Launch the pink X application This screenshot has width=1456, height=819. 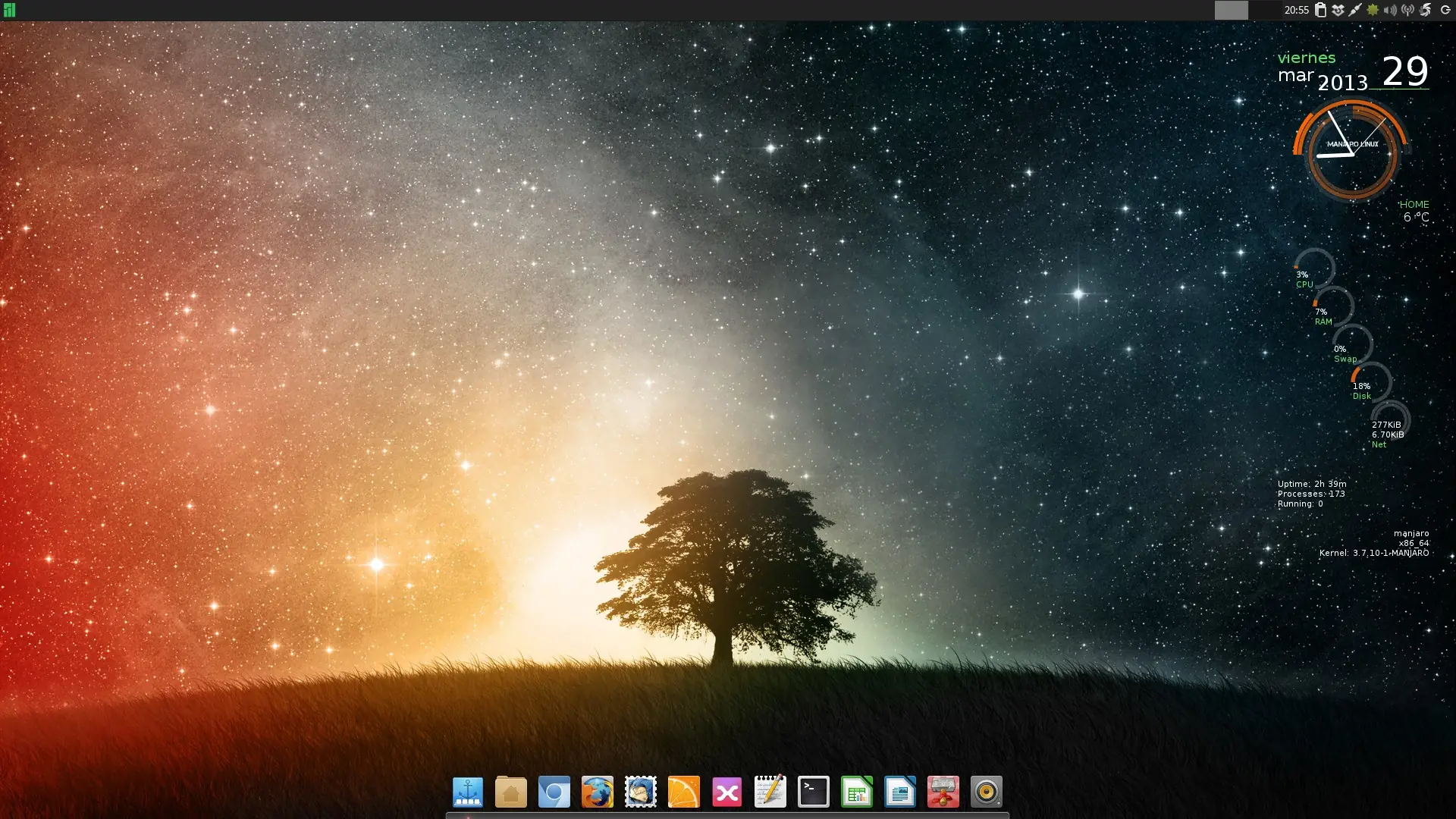click(x=726, y=792)
